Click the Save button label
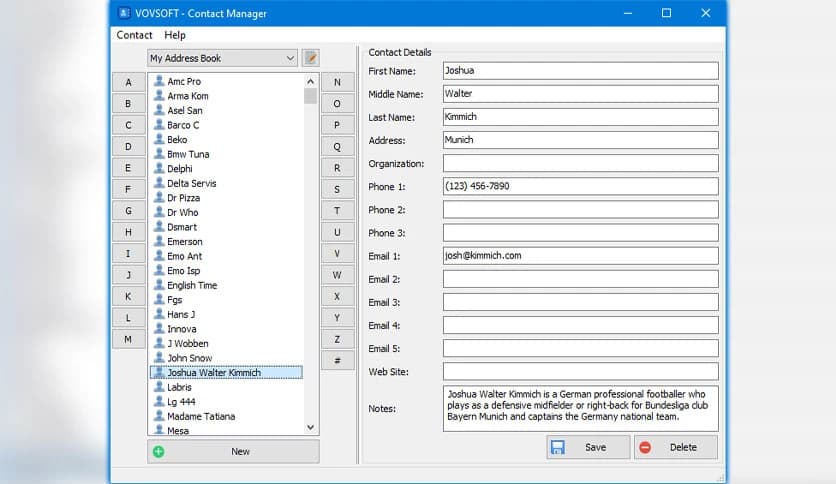Image resolution: width=836 pixels, height=484 pixels. click(595, 447)
